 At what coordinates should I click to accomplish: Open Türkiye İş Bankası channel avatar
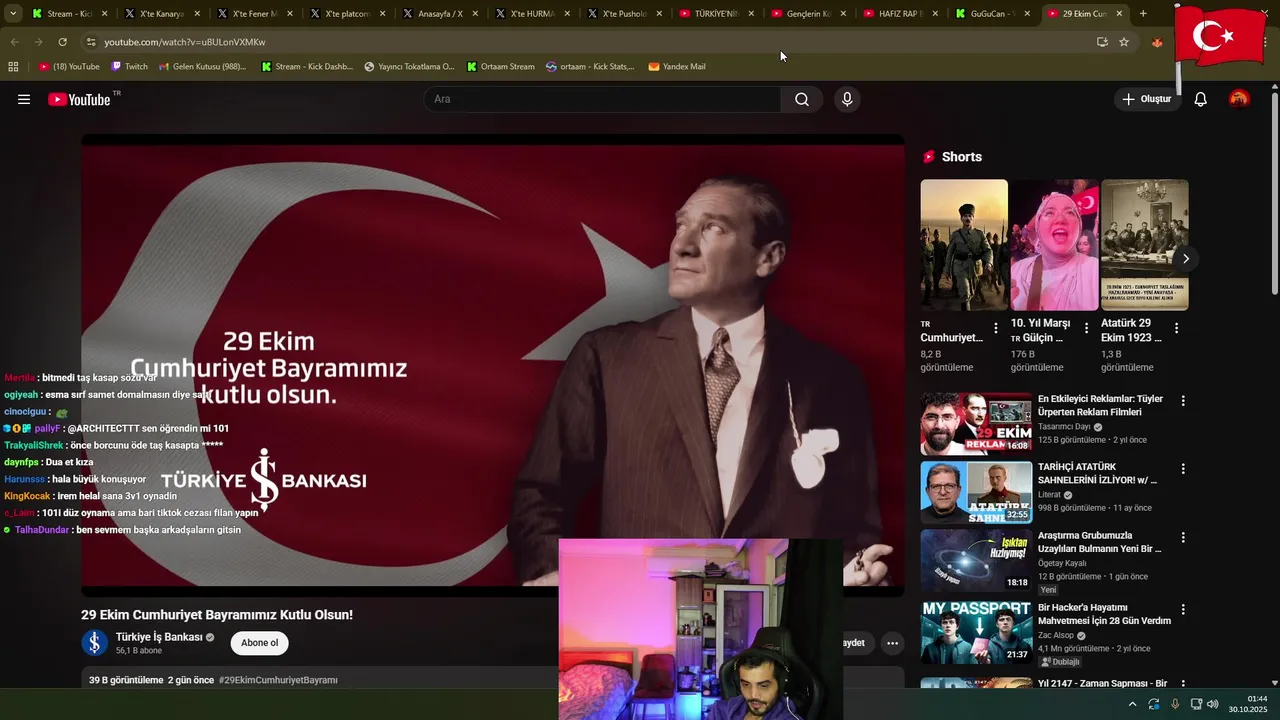(x=94, y=643)
